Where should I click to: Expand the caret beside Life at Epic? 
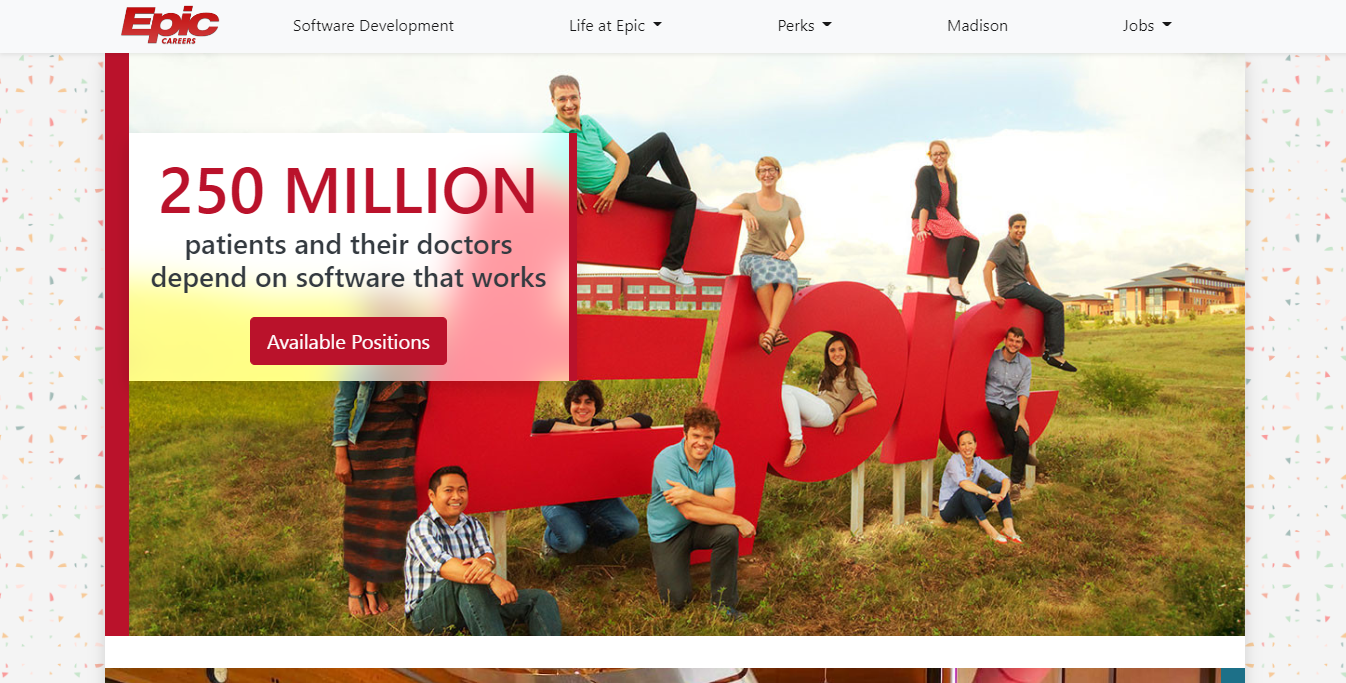point(657,26)
